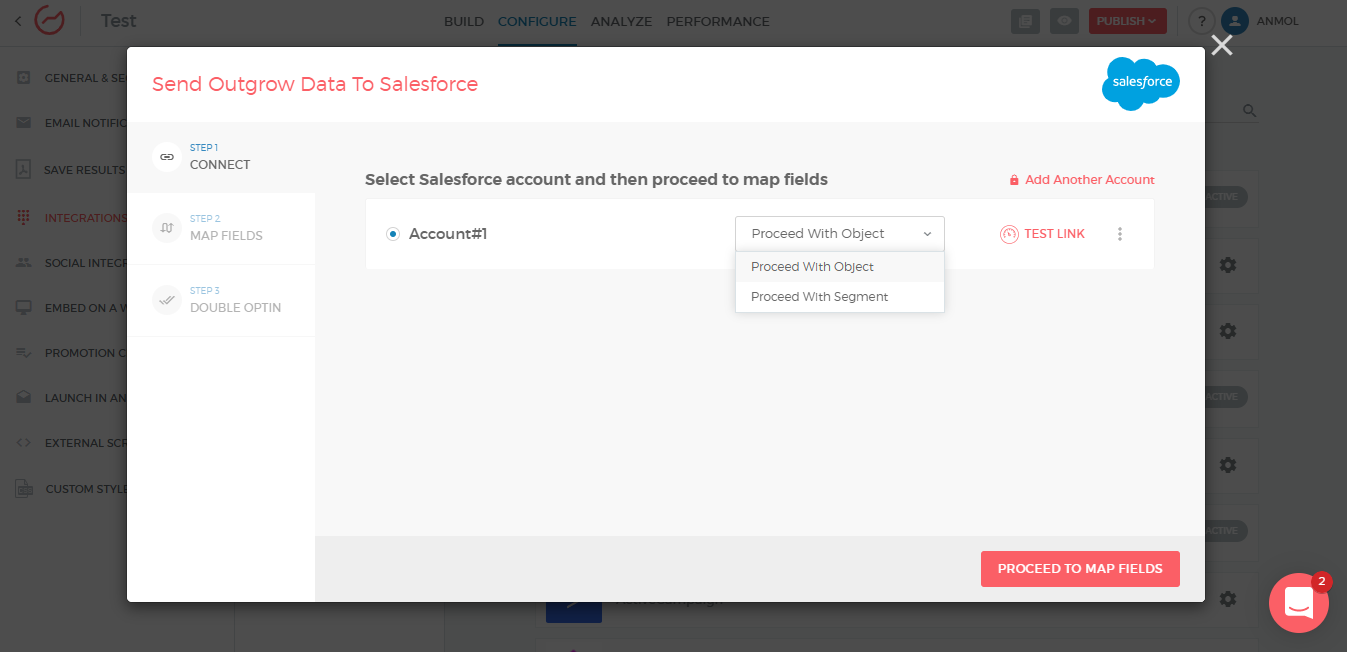Switch to the ANALYZE tab

point(621,21)
